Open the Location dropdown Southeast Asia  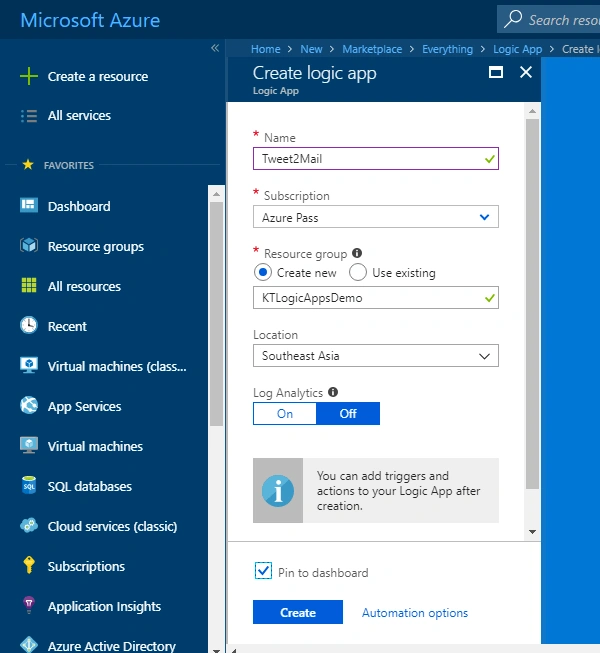376,356
